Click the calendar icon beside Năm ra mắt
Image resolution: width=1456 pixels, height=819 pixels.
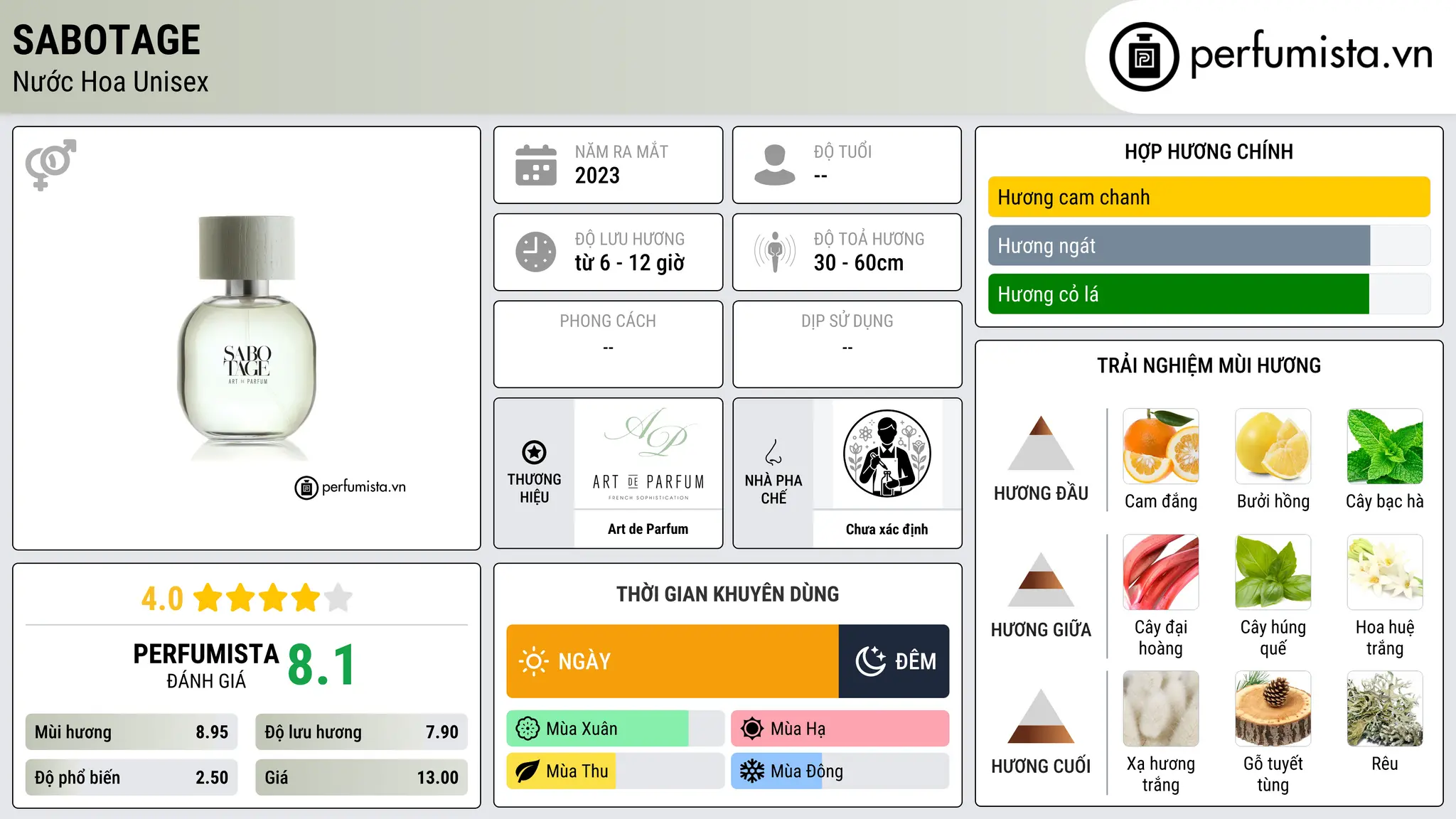[536, 165]
